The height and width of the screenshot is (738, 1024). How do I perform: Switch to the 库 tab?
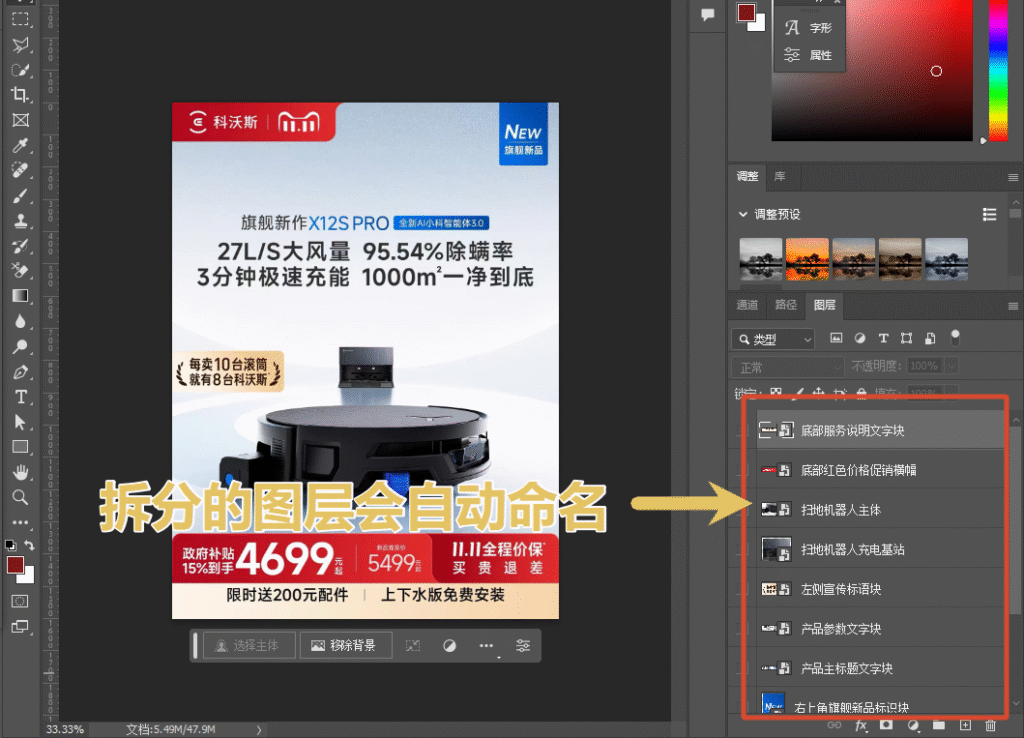click(x=780, y=176)
